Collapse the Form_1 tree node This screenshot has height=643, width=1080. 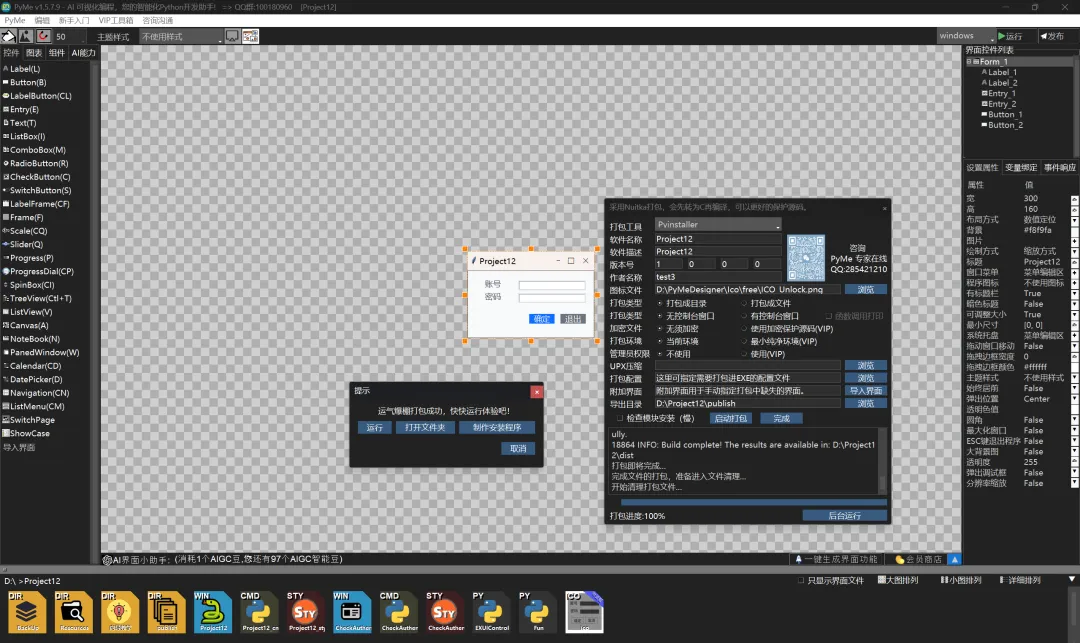pyautogui.click(x=969, y=61)
